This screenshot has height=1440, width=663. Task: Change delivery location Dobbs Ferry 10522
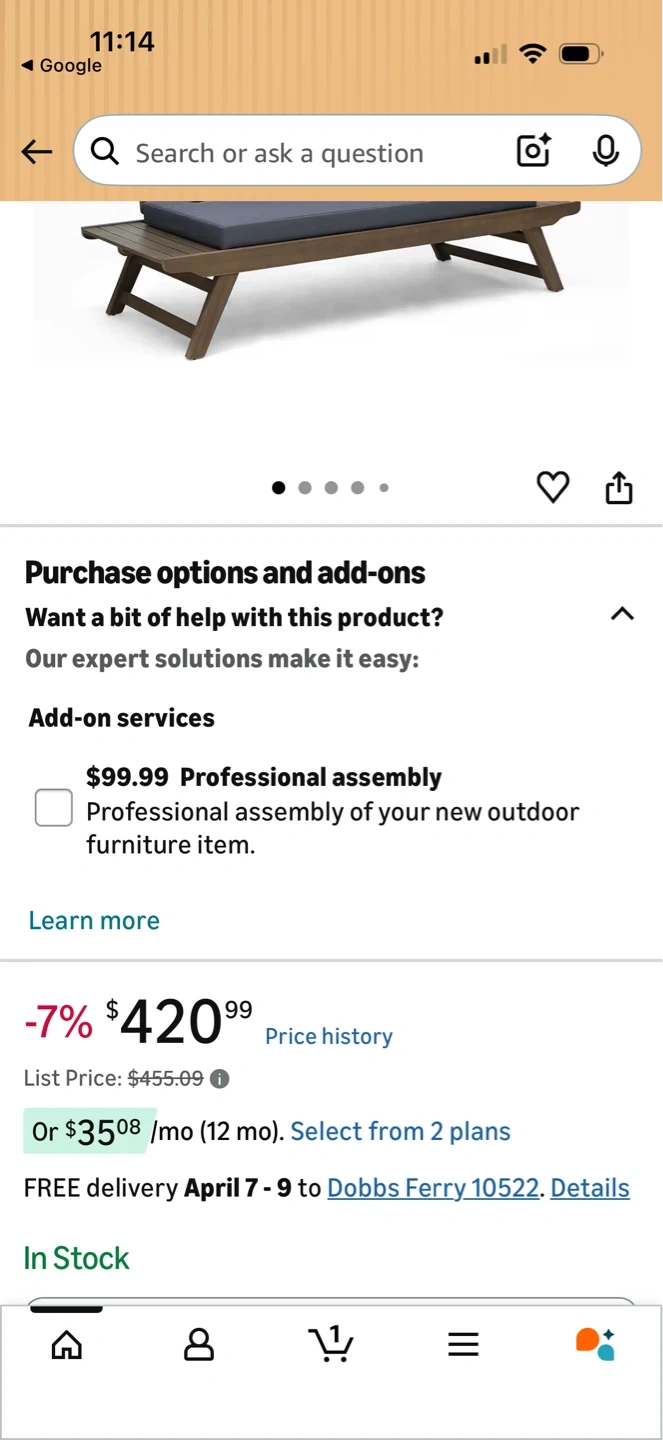click(433, 1188)
